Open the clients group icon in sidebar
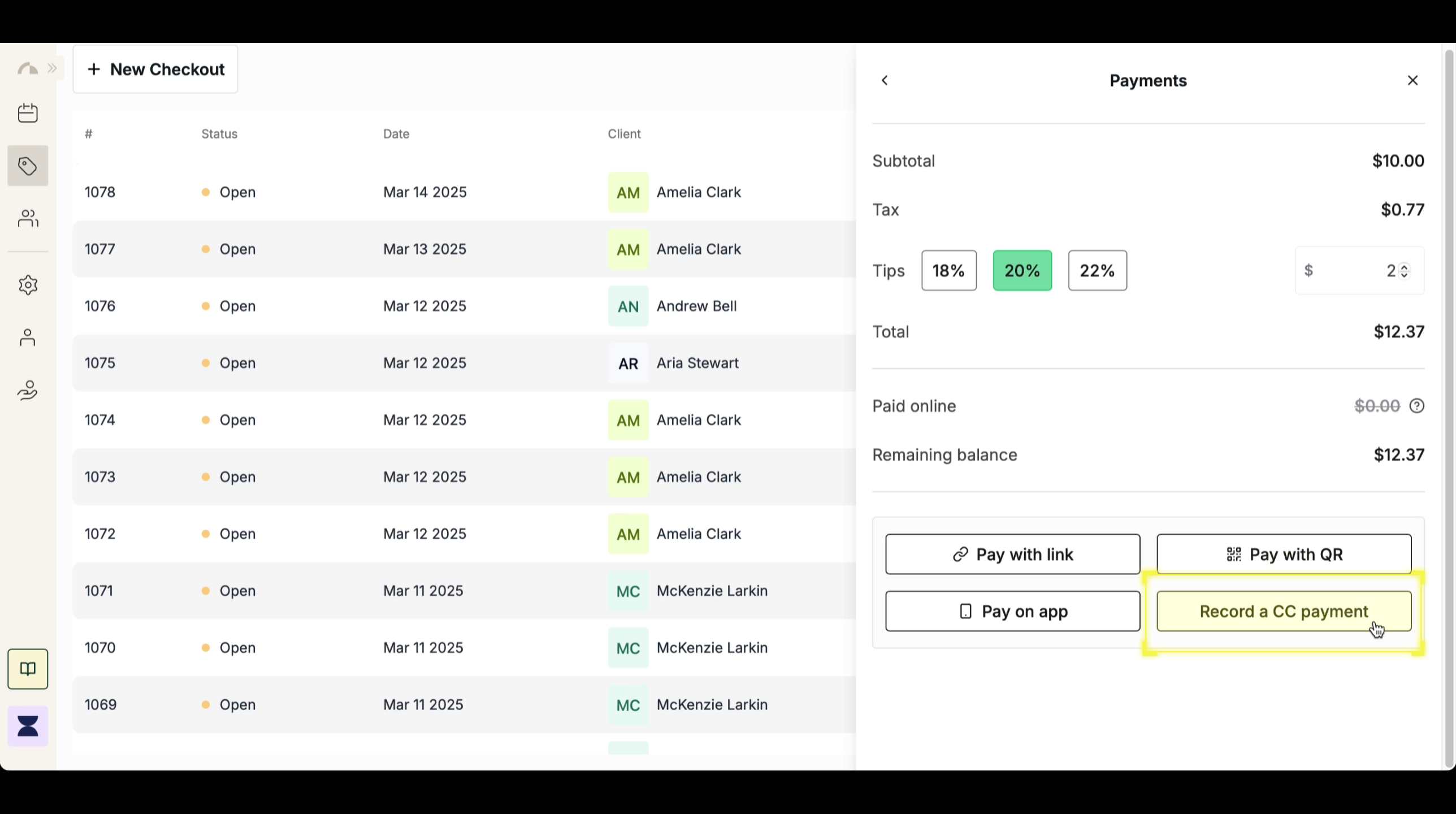The height and width of the screenshot is (814, 1456). (x=28, y=218)
